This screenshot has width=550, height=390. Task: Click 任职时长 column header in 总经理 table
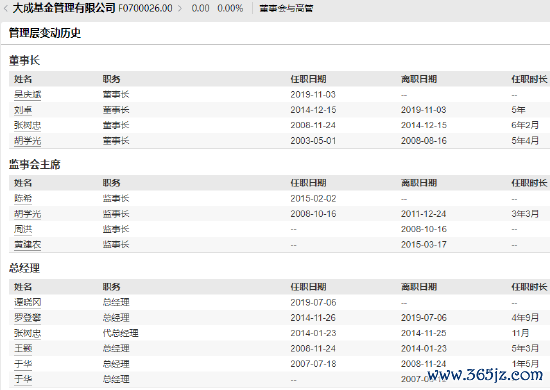tap(529, 287)
